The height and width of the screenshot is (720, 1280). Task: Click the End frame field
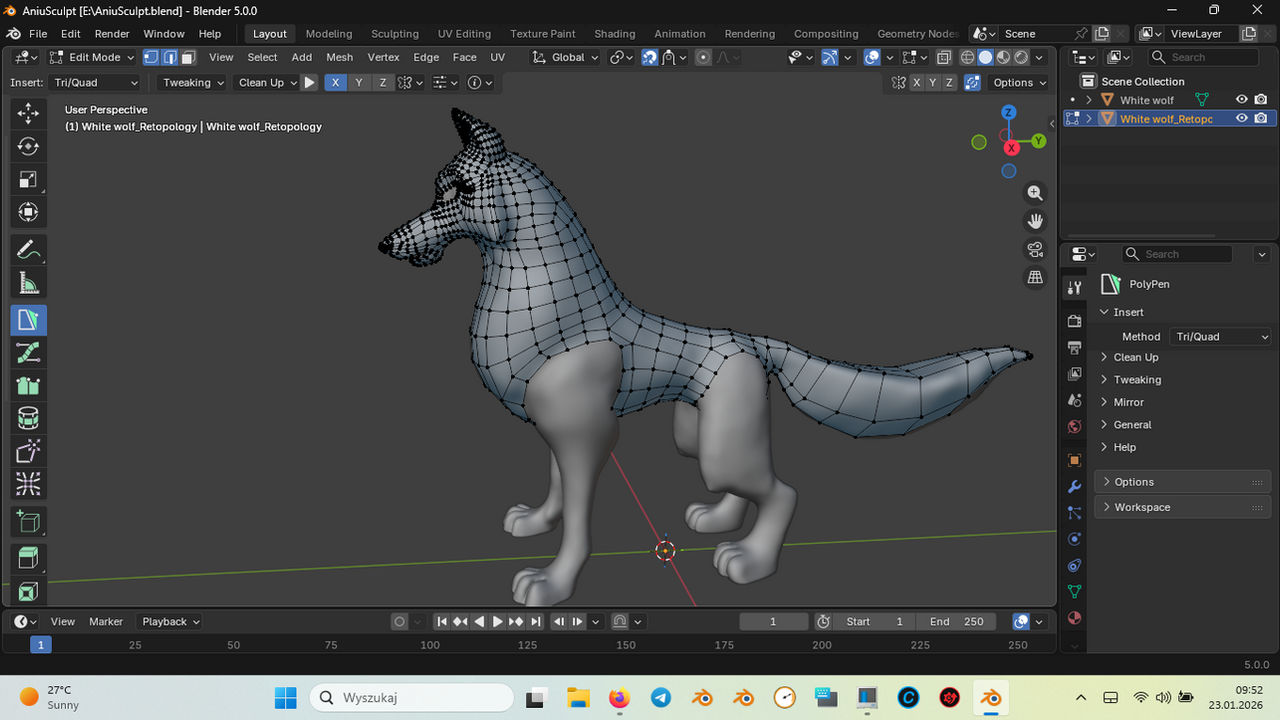tap(957, 621)
